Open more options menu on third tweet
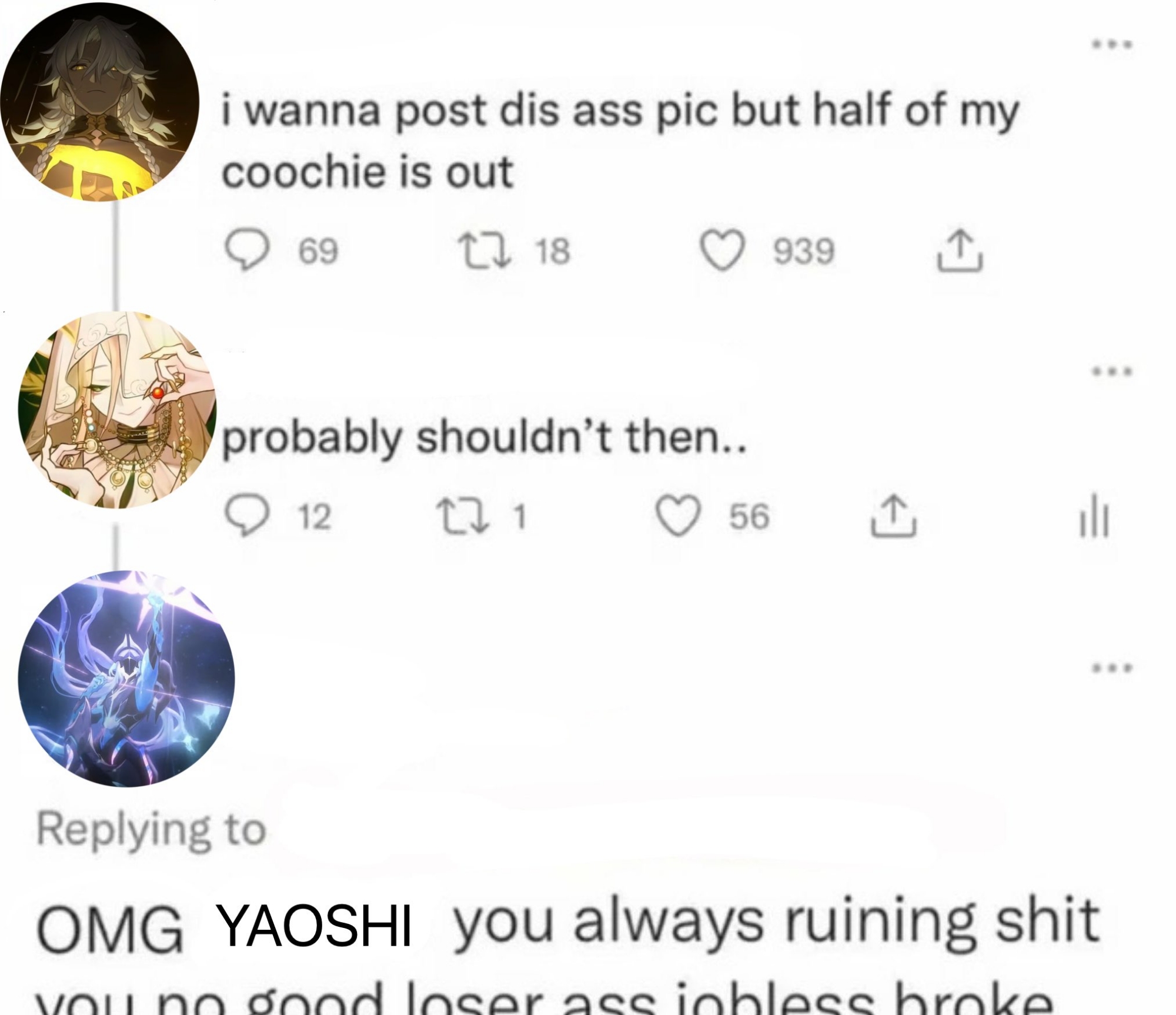The width and height of the screenshot is (1176, 1015). (x=1110, y=667)
